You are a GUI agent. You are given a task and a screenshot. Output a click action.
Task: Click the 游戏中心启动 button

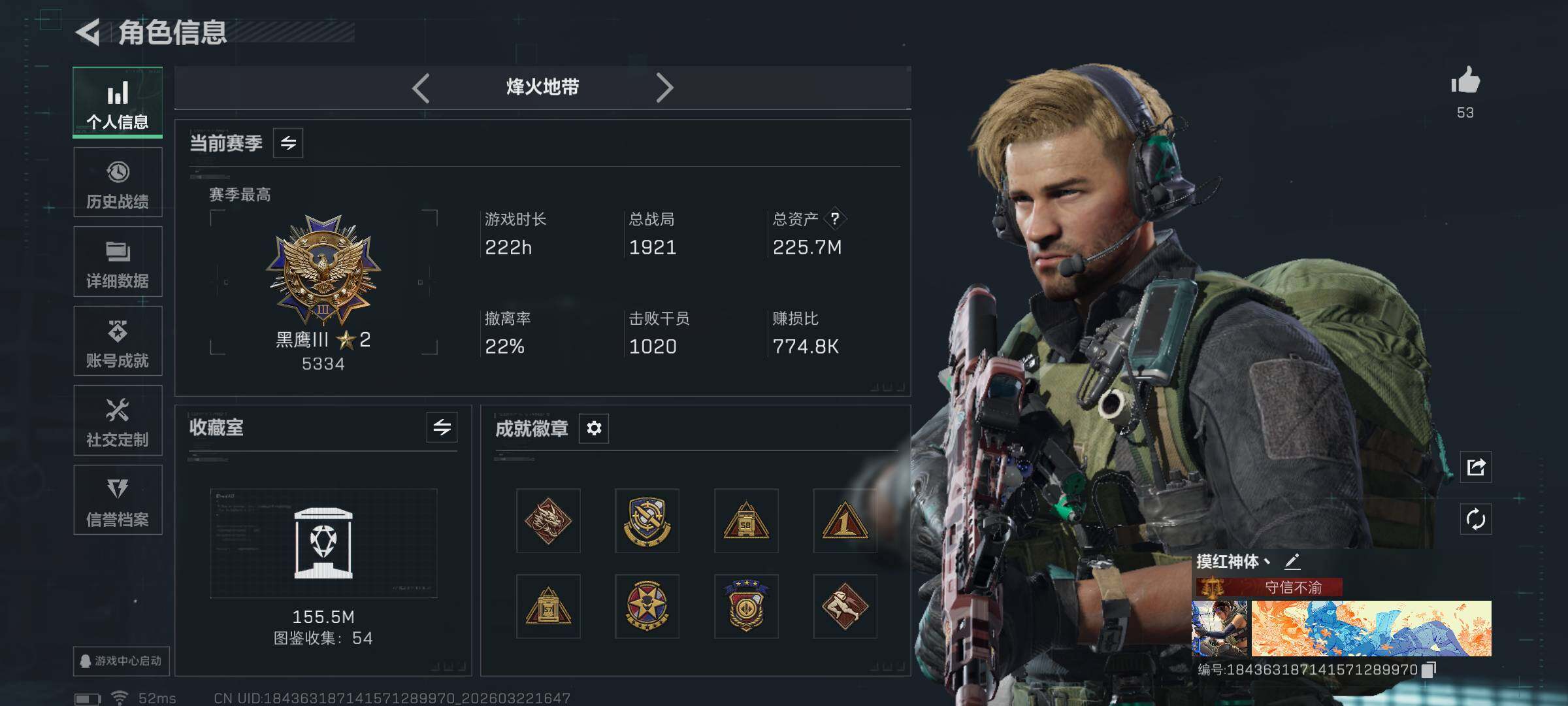[121, 661]
